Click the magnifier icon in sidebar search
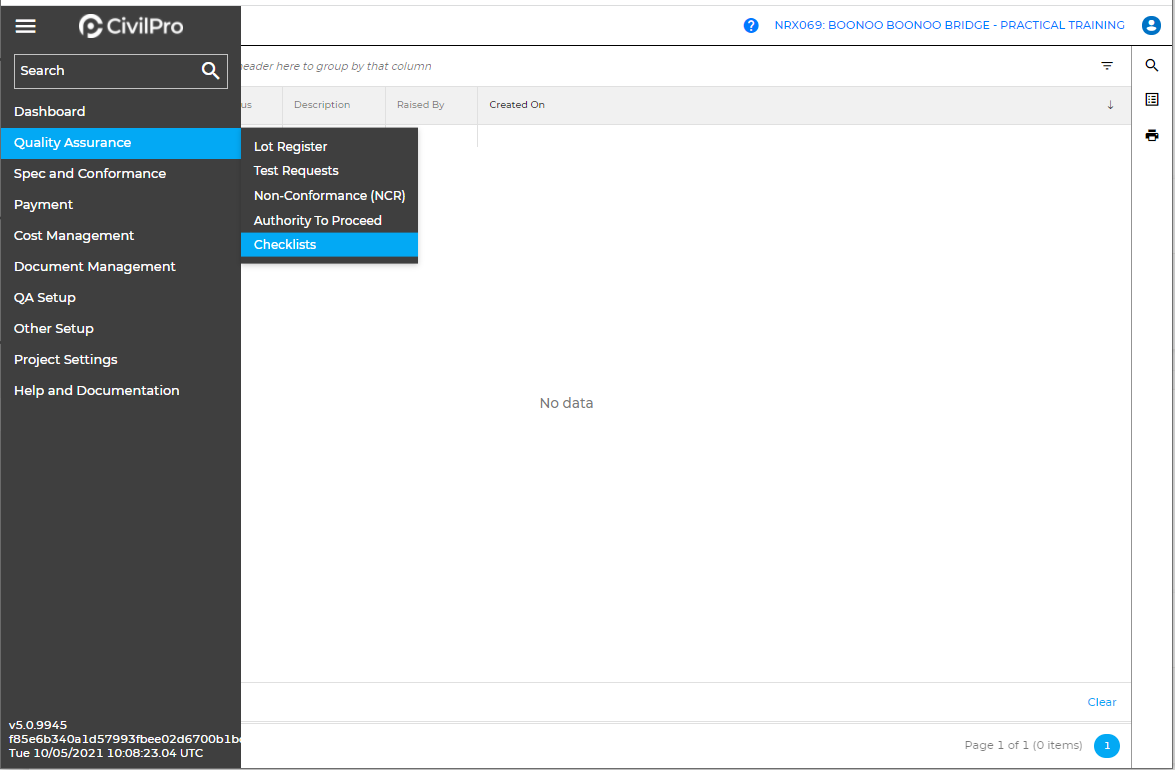 coord(210,71)
